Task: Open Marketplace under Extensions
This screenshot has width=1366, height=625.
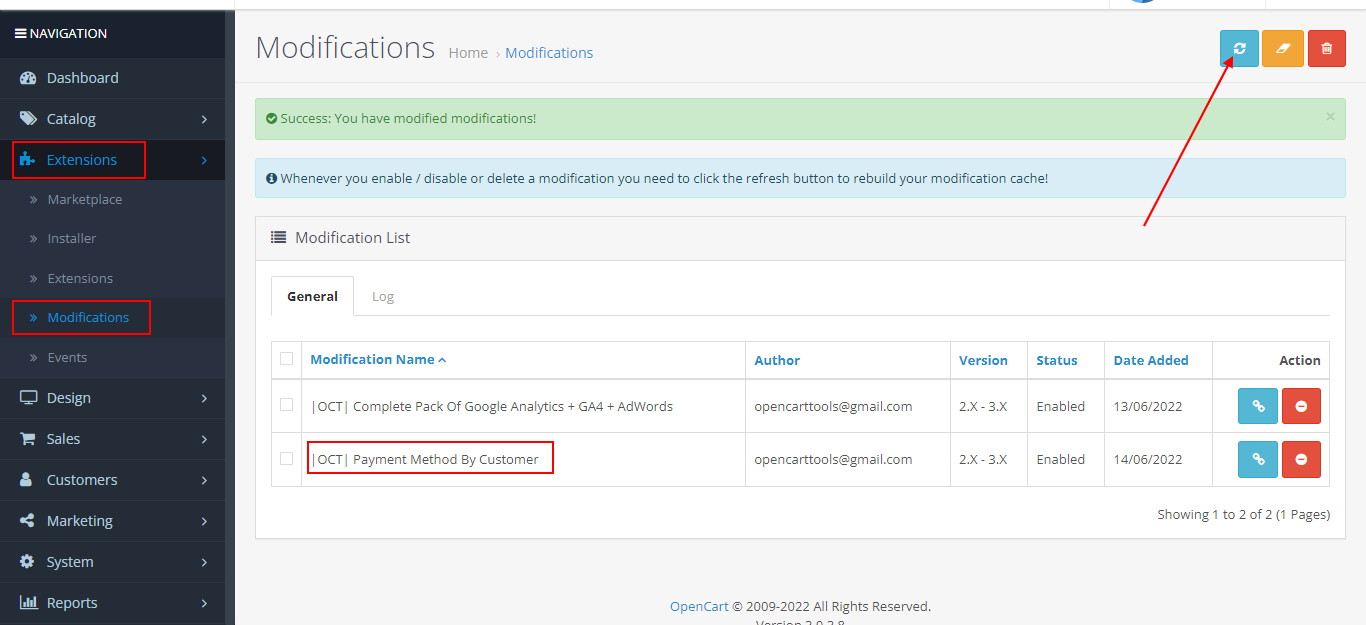Action: click(x=85, y=200)
